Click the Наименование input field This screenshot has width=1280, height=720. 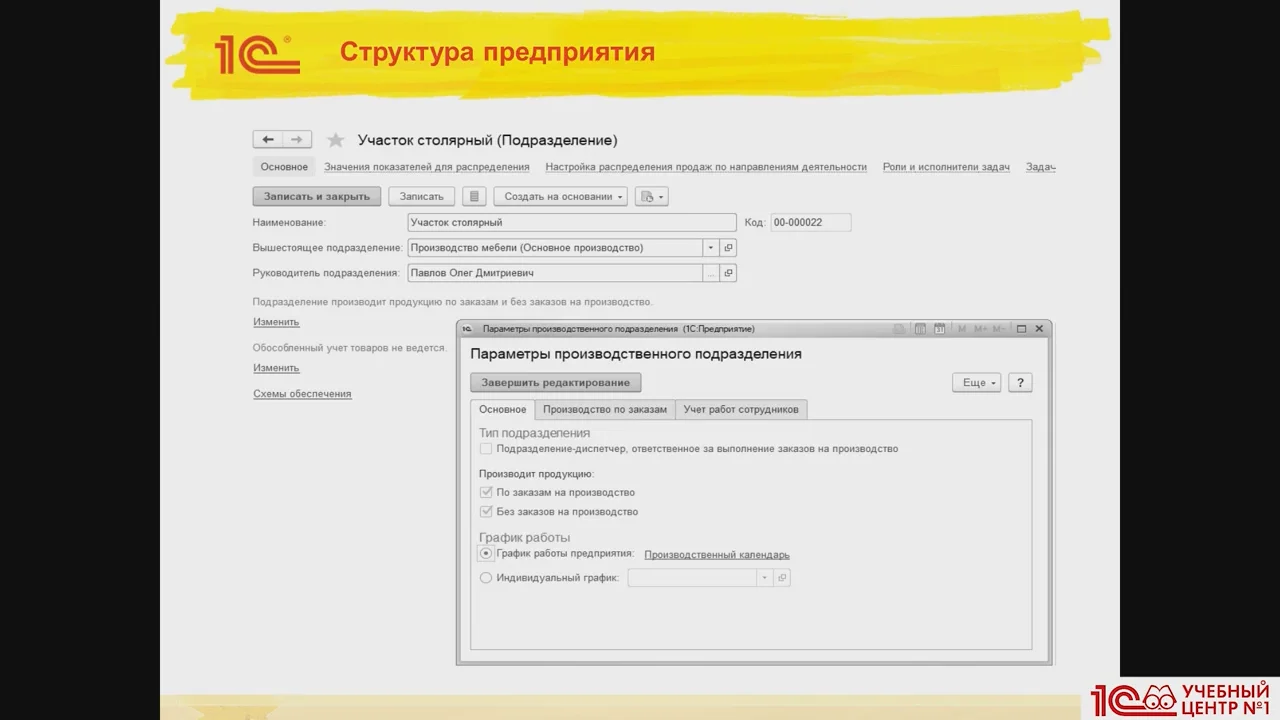point(572,222)
